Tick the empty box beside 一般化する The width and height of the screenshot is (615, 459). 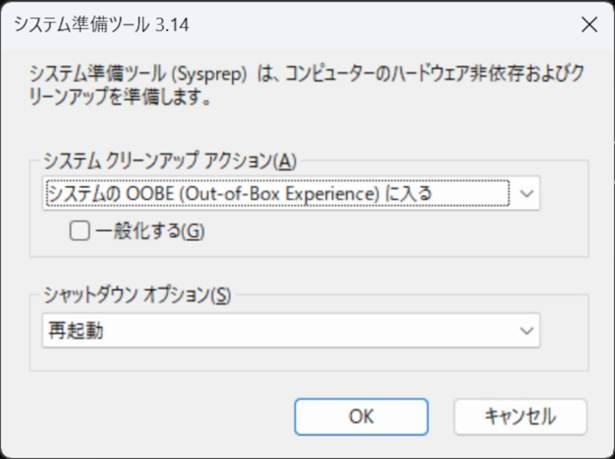[80, 230]
